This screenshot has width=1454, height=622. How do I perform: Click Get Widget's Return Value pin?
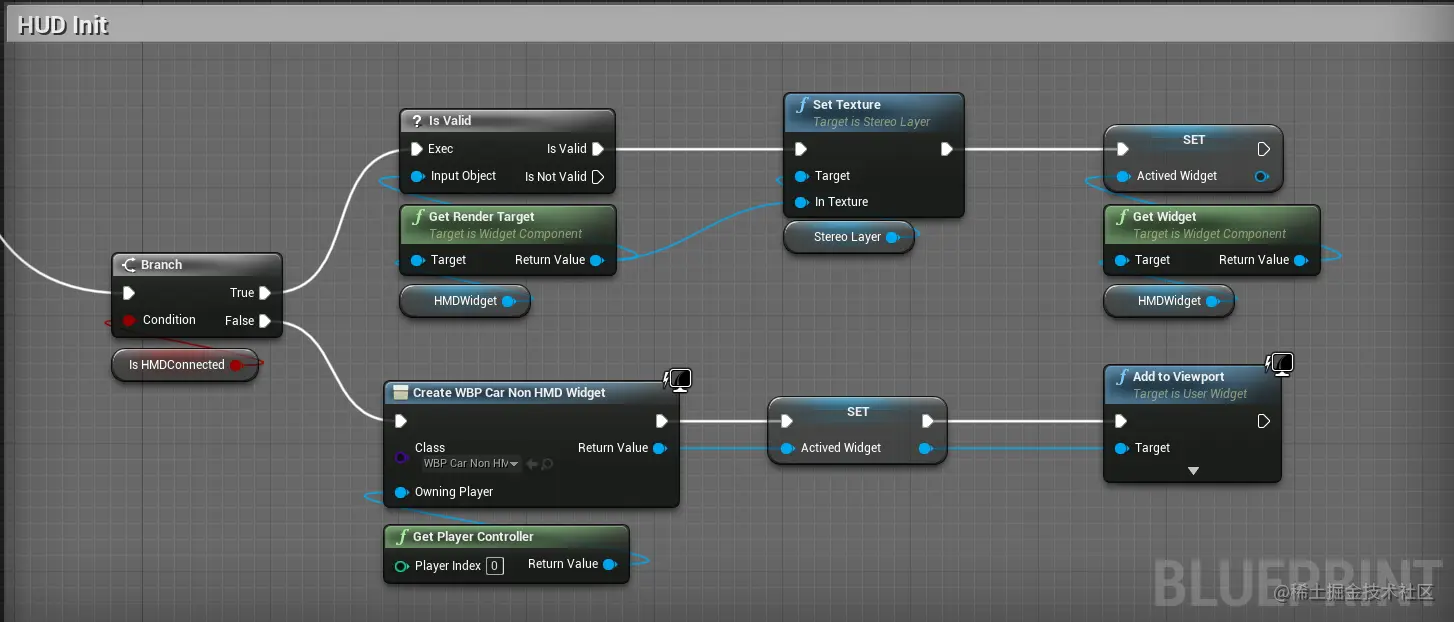pos(1301,260)
